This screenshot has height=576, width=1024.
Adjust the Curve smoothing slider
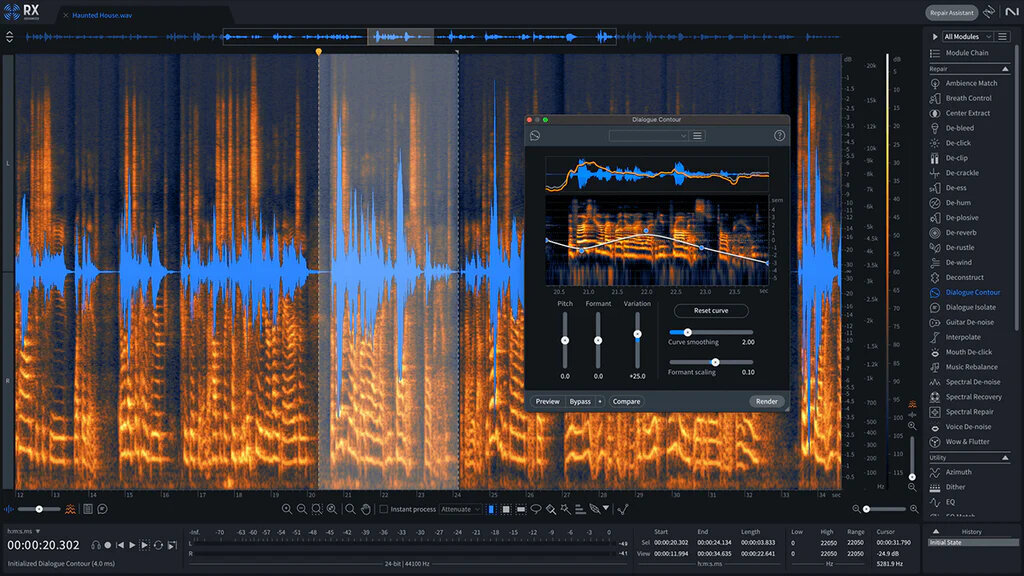click(x=690, y=331)
